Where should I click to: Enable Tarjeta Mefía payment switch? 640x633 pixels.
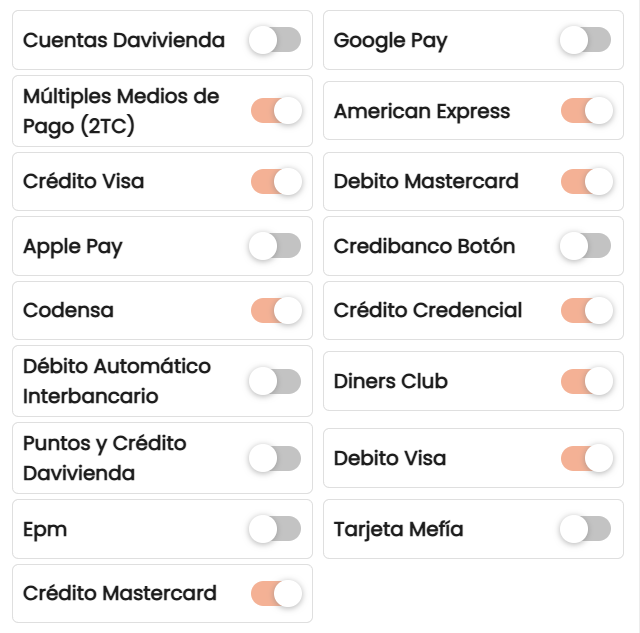(586, 529)
